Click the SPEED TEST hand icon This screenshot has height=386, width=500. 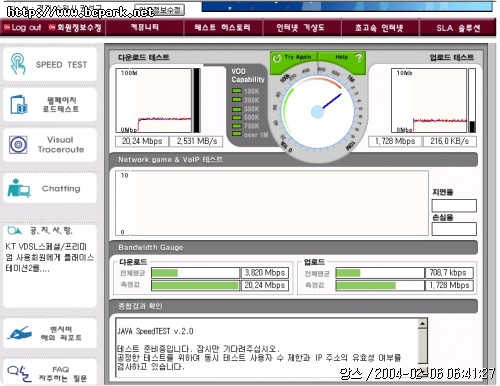coord(17,64)
